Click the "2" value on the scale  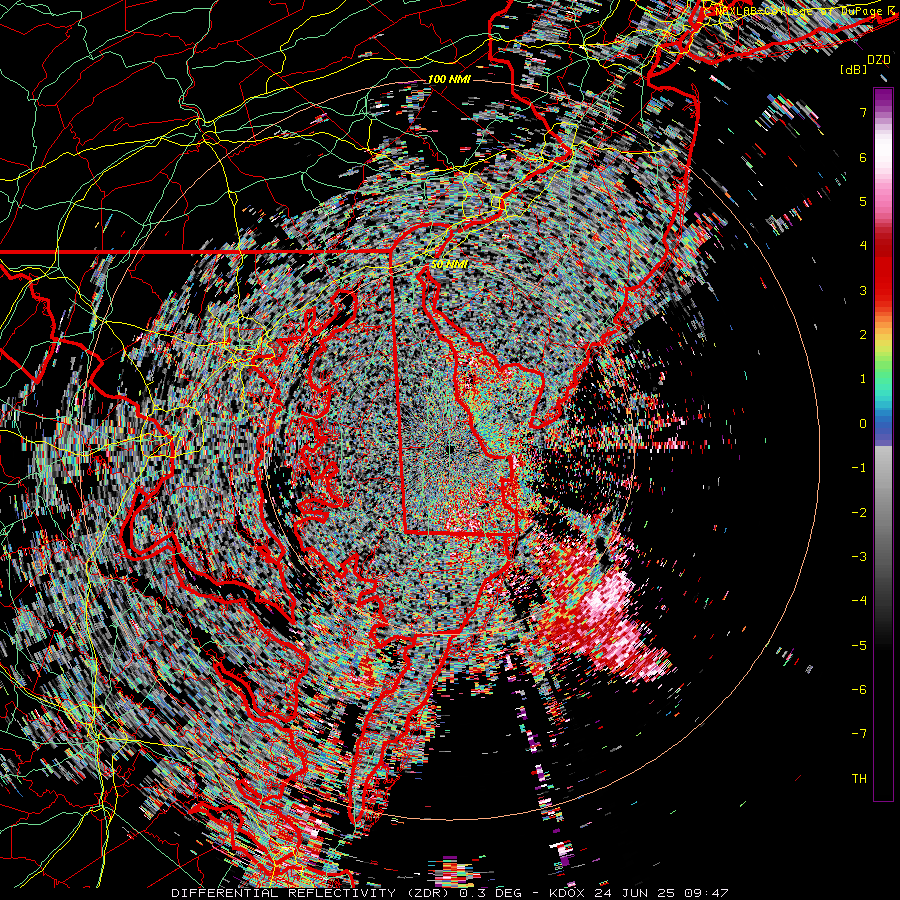click(x=863, y=335)
